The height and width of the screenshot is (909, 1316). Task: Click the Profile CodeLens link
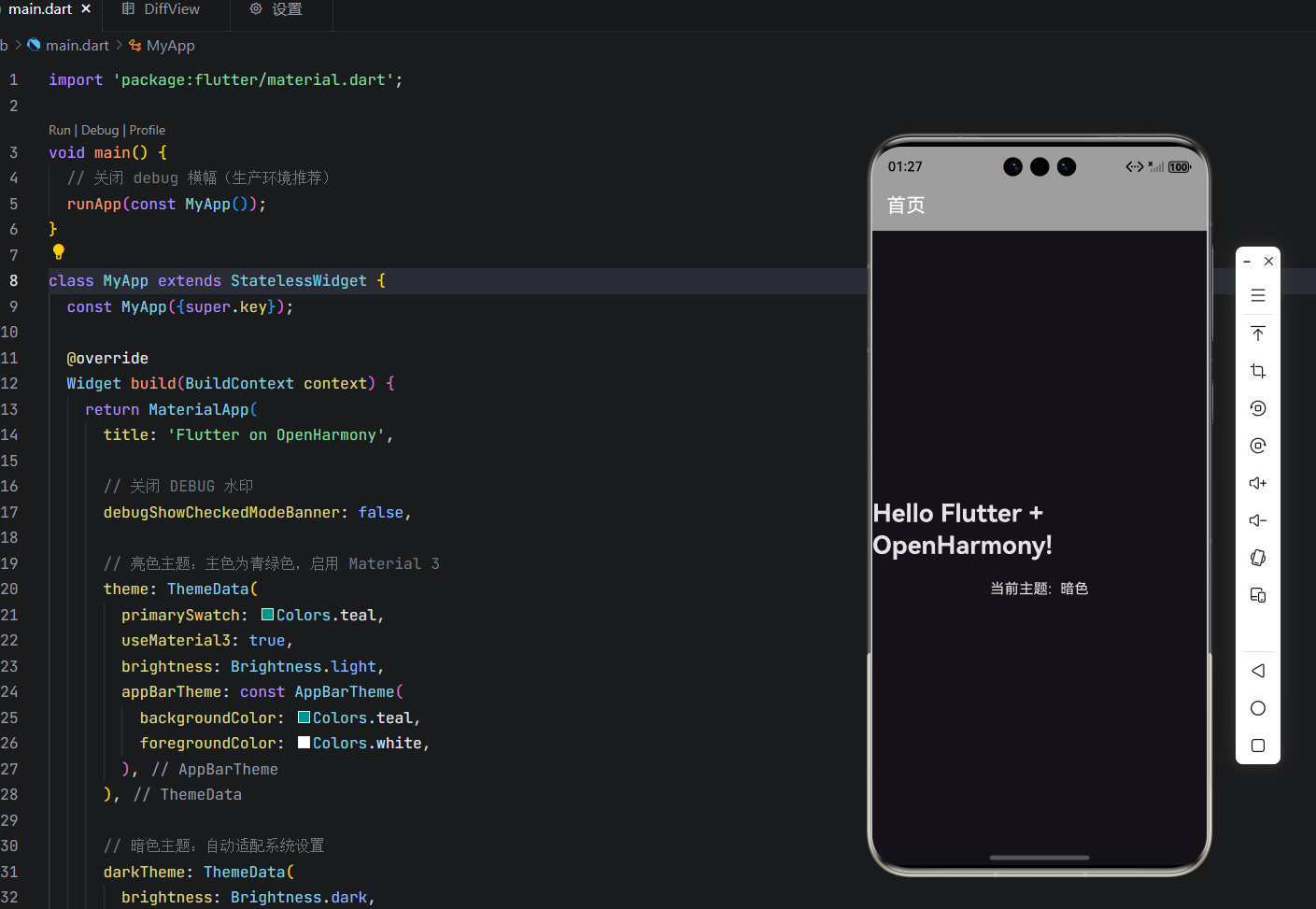tap(148, 130)
